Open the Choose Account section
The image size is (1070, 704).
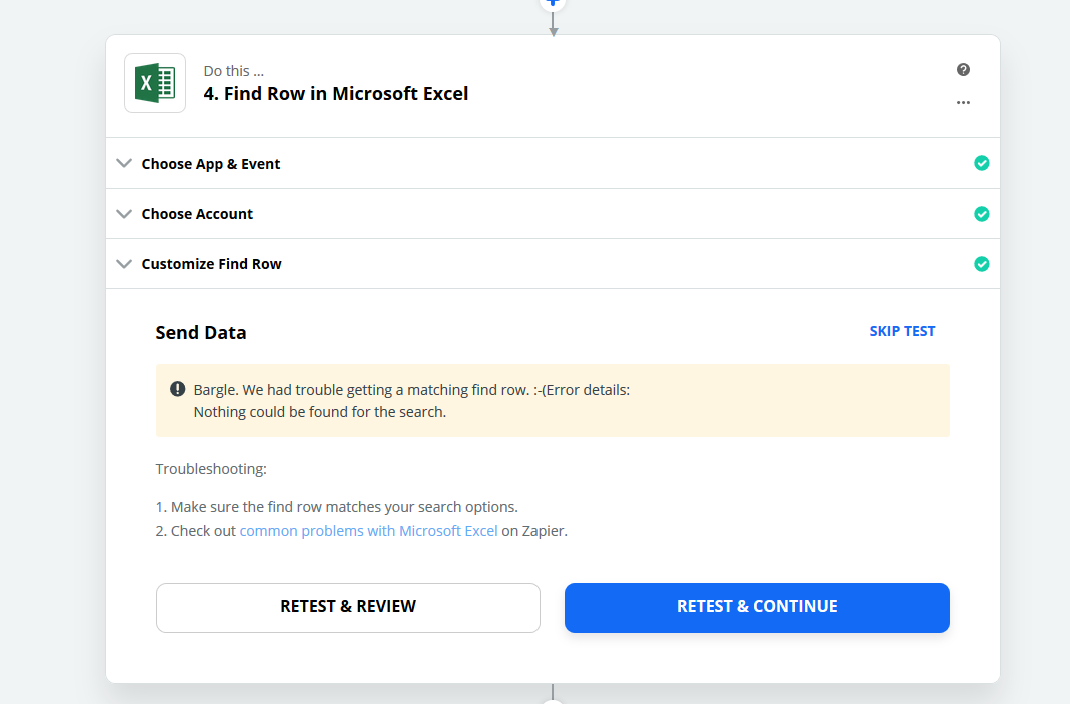(553, 214)
